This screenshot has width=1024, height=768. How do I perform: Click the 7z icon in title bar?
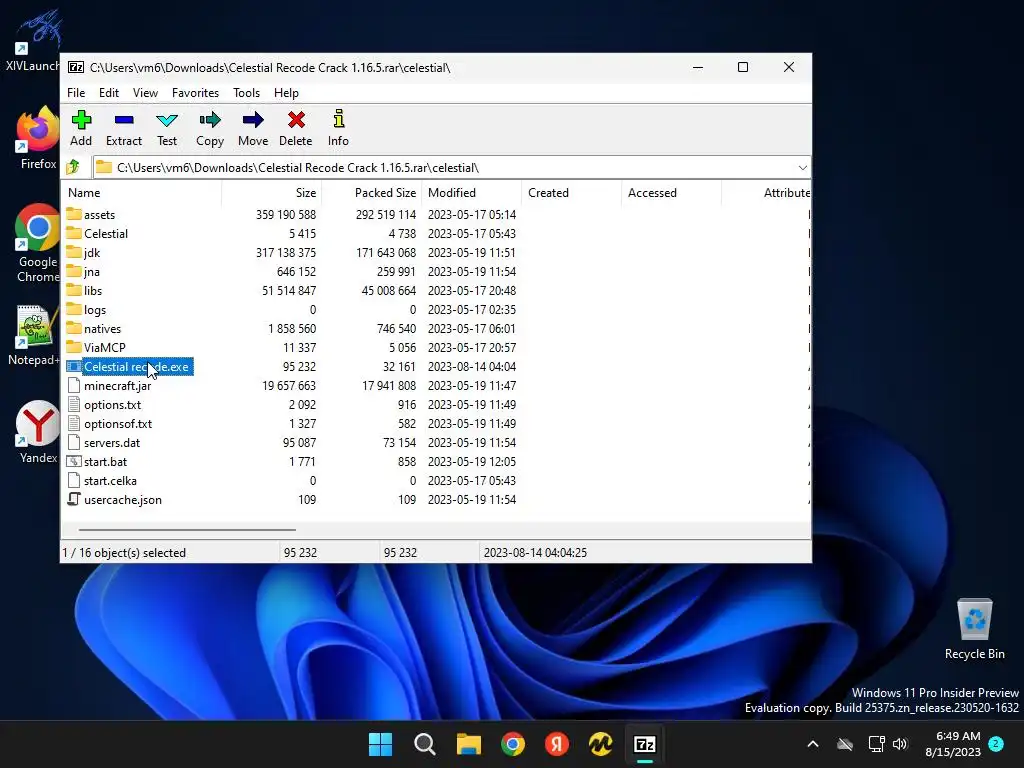point(76,67)
